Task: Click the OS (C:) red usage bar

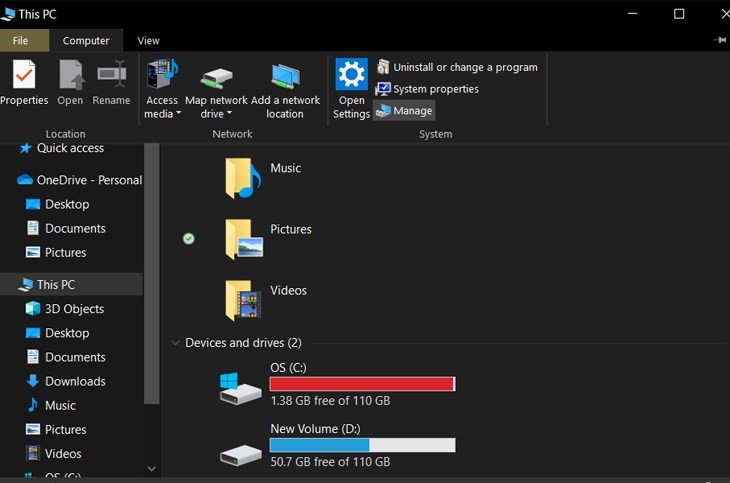Action: 362,384
